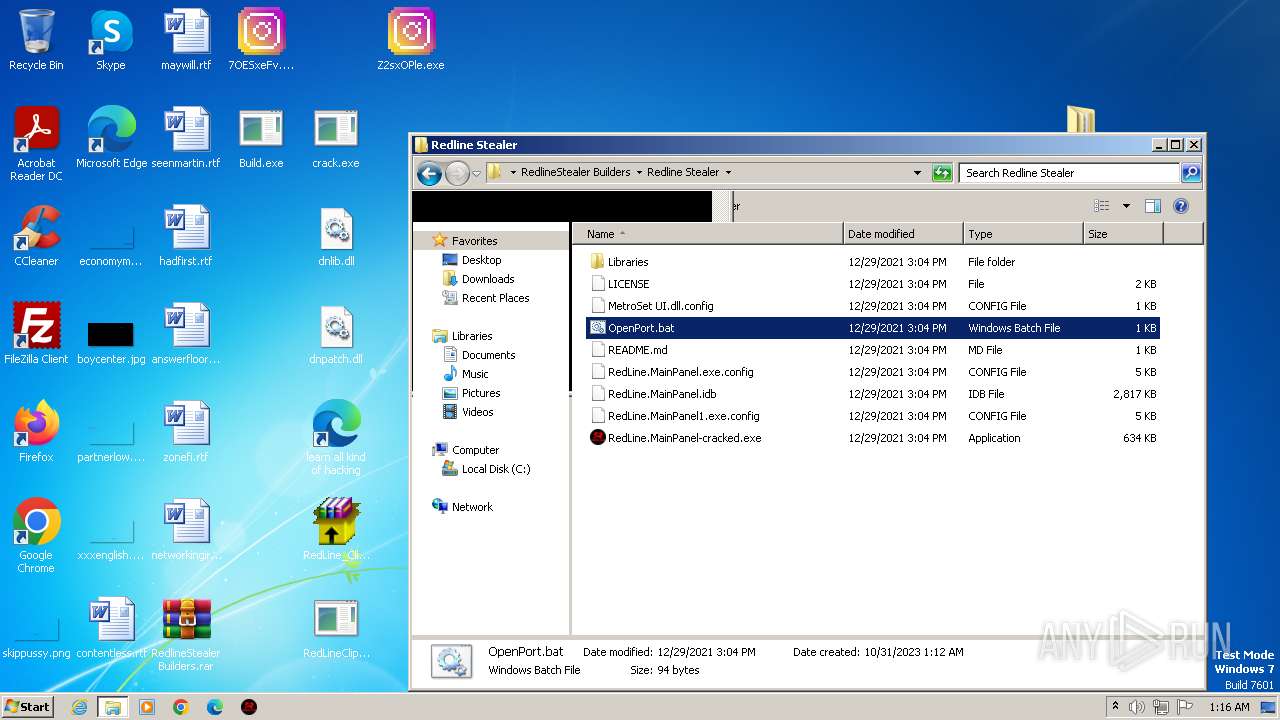Open the Windows Start menu
The image size is (1280, 720).
28,707
